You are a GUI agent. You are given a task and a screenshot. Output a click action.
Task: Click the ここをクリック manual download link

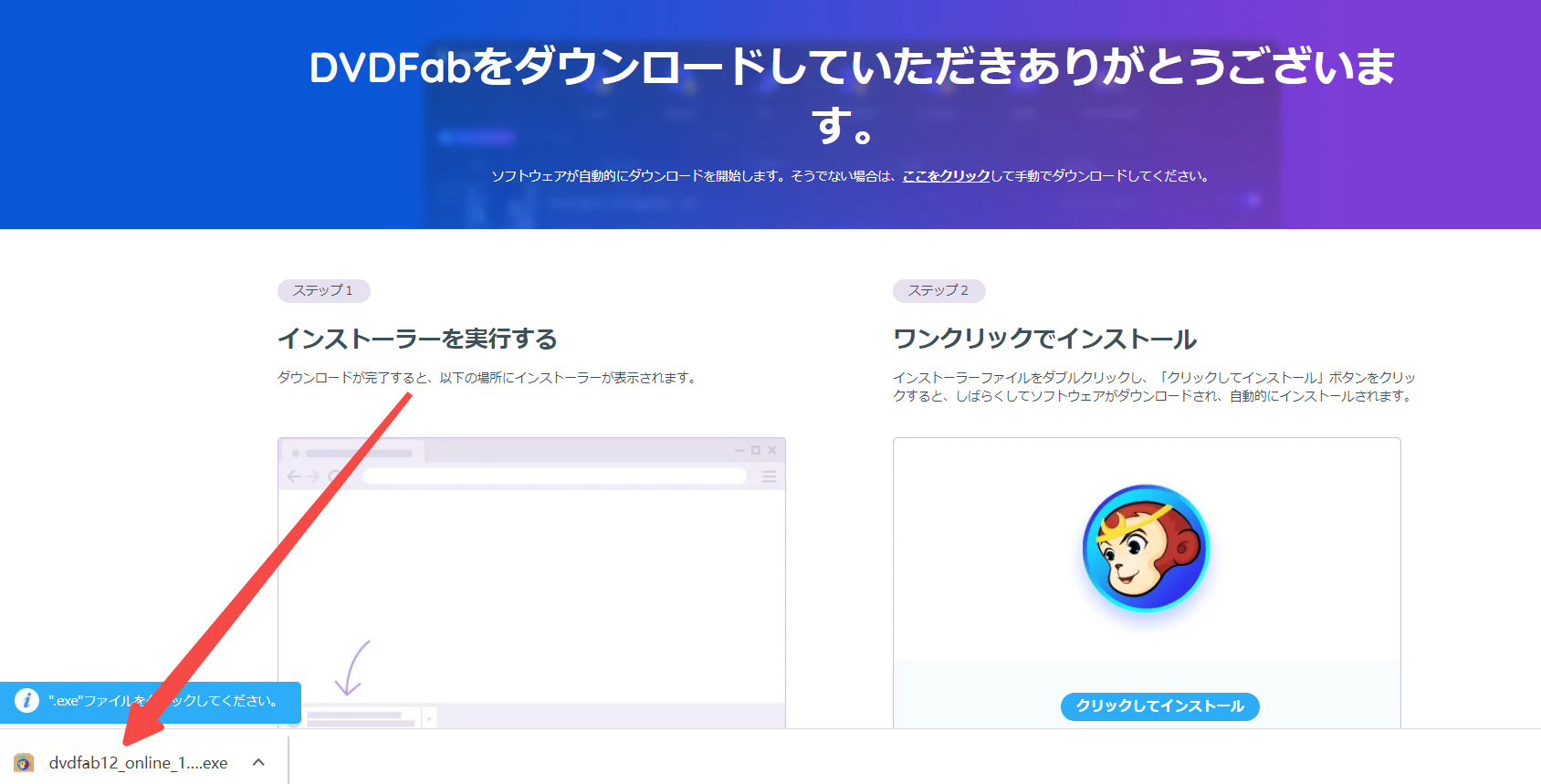click(946, 176)
